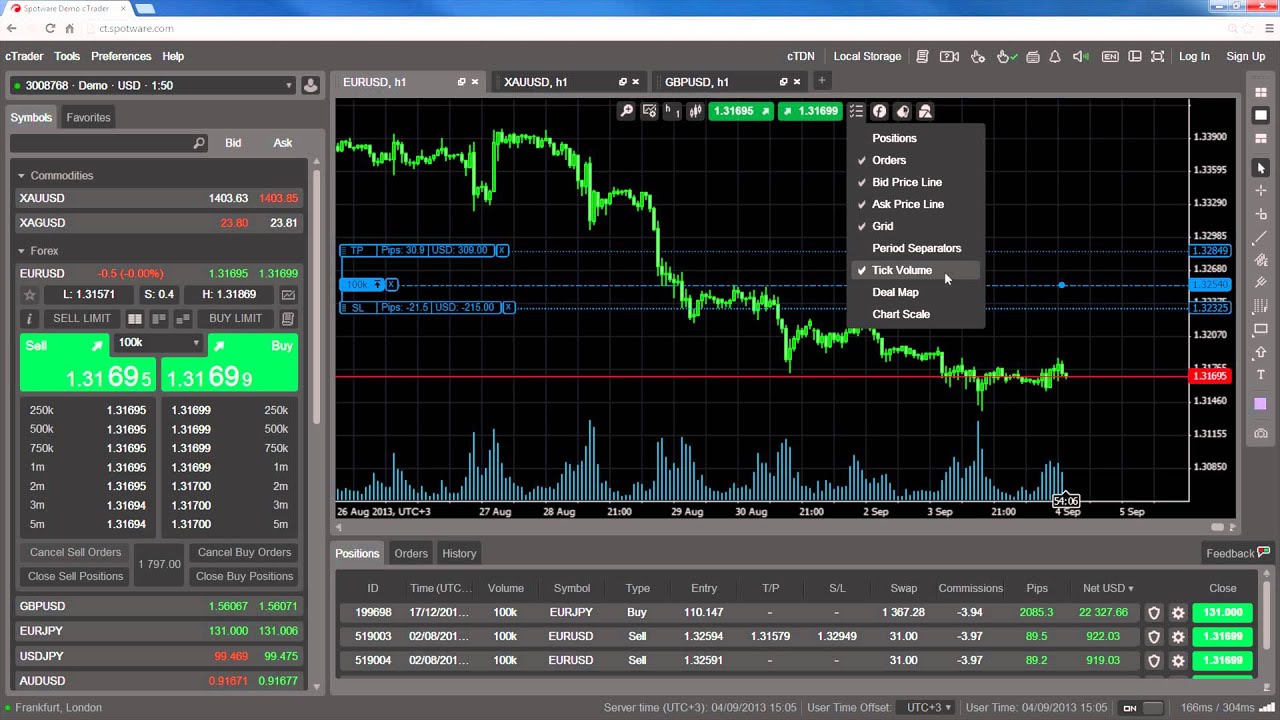Enable Deal Map option
This screenshot has height=720, width=1280.
click(895, 292)
